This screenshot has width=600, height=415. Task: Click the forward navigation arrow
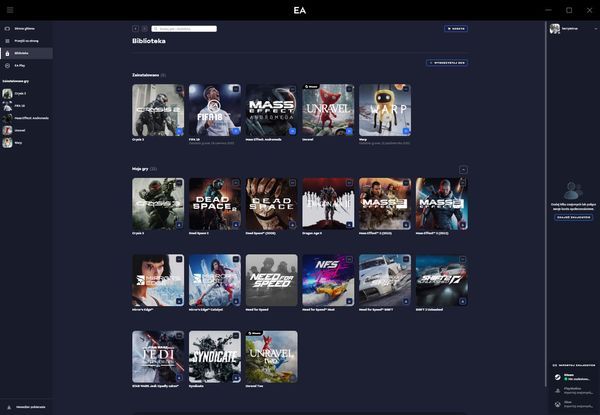point(145,29)
